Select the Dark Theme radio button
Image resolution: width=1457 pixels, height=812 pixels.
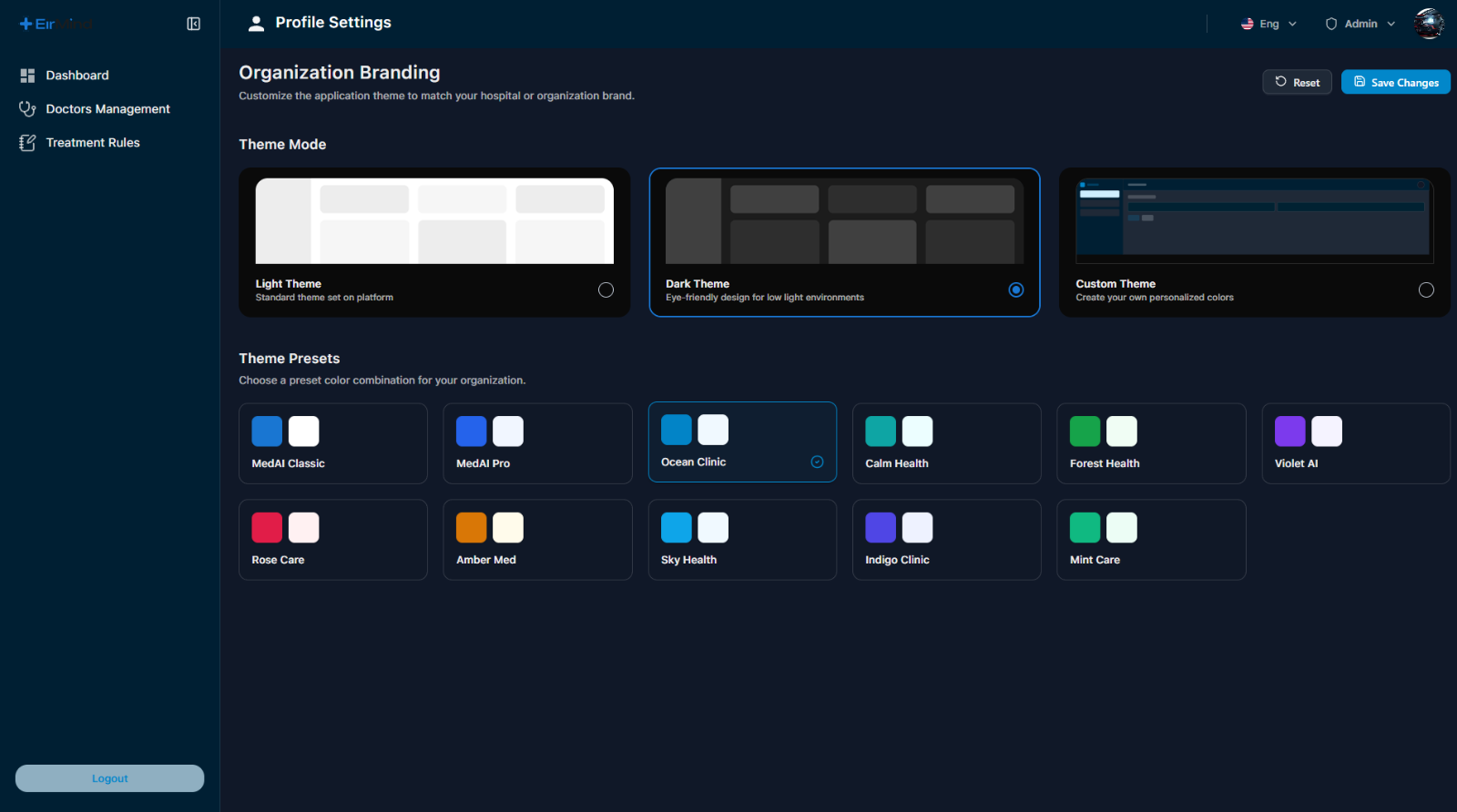pos(1016,290)
